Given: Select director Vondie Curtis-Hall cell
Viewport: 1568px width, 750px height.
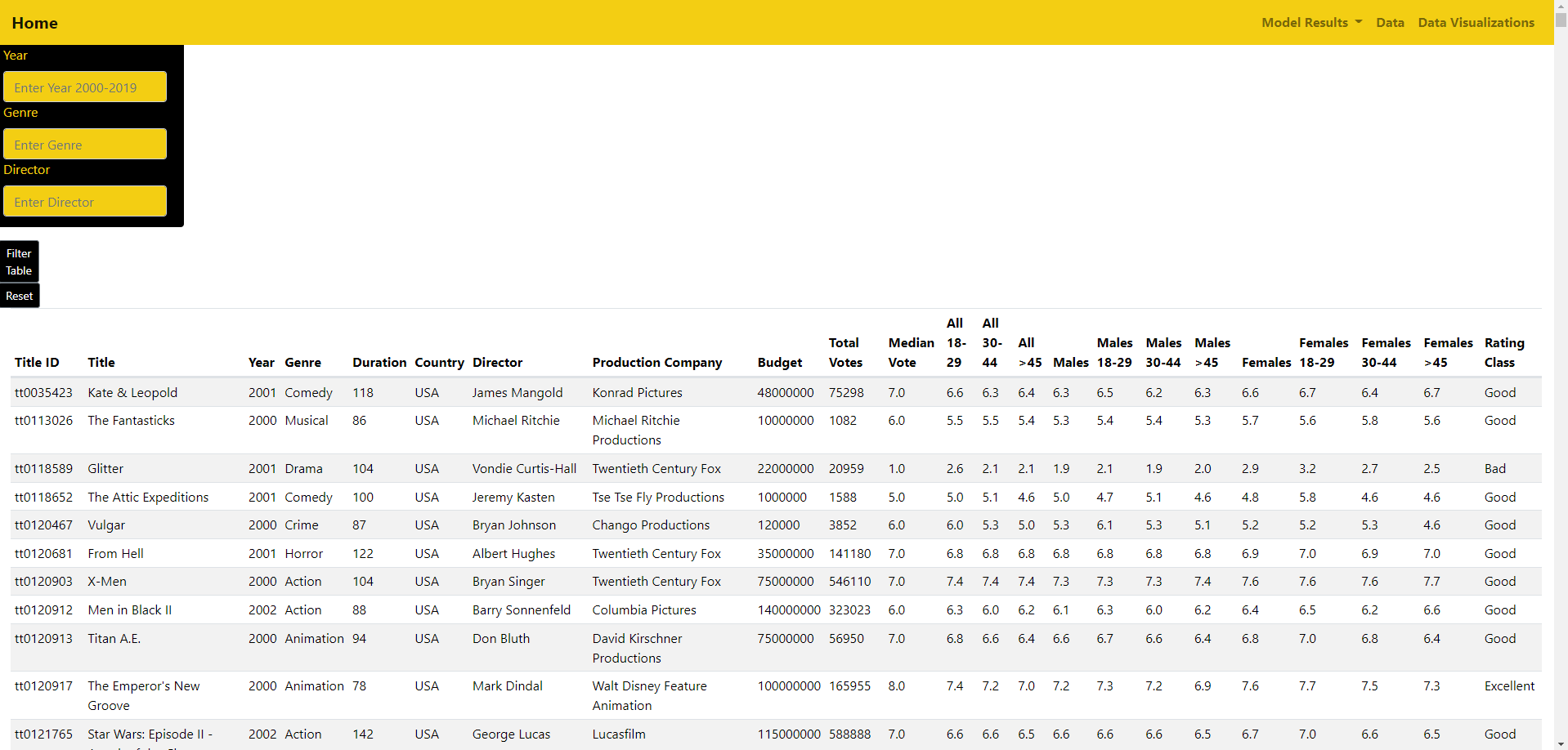Looking at the screenshot, I should click(524, 468).
